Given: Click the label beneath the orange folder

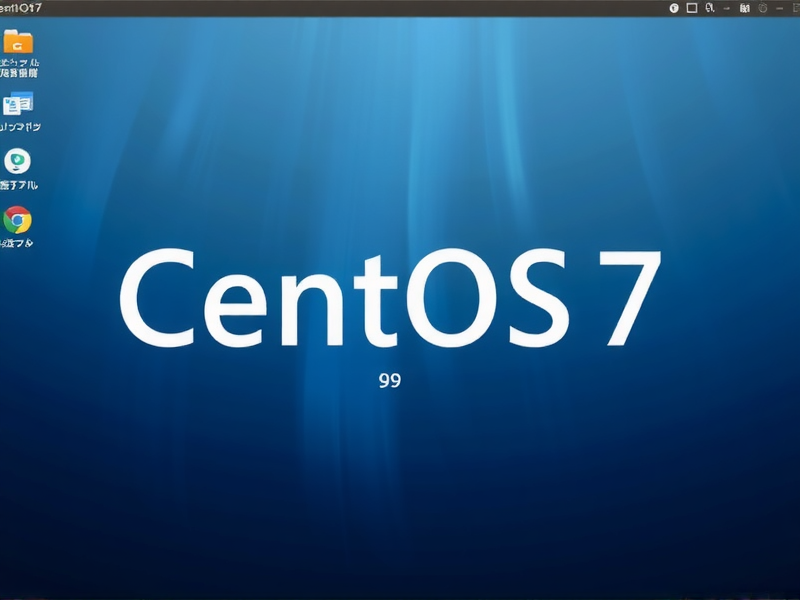Looking at the screenshot, I should coord(18,68).
